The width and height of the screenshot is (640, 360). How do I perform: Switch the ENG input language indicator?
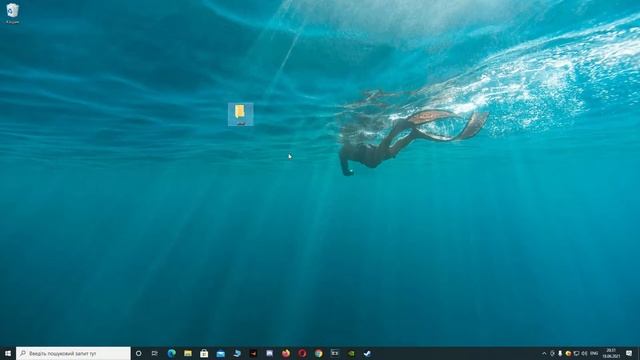(594, 353)
